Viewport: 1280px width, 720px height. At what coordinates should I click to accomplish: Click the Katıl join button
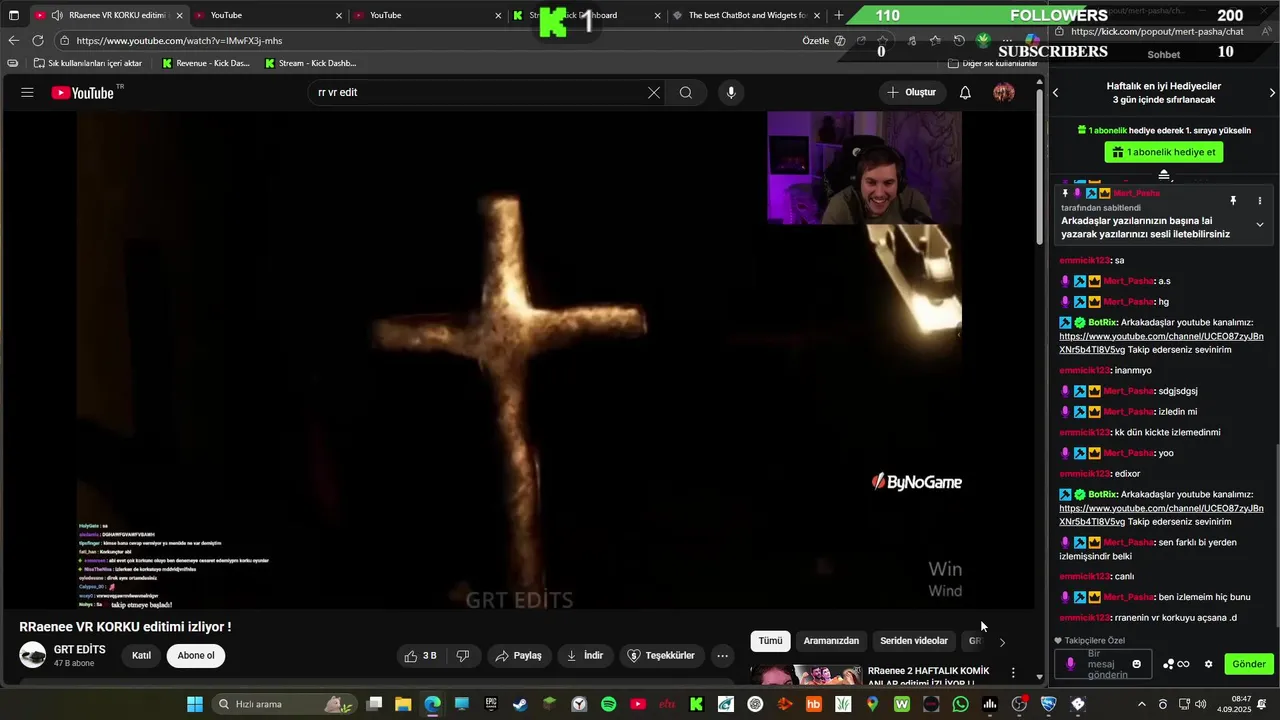click(142, 656)
